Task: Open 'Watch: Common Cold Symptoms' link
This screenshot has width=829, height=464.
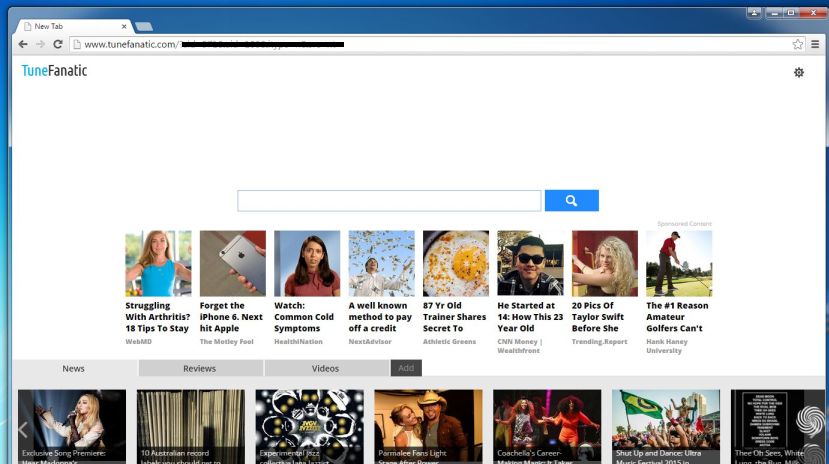Action: point(304,317)
